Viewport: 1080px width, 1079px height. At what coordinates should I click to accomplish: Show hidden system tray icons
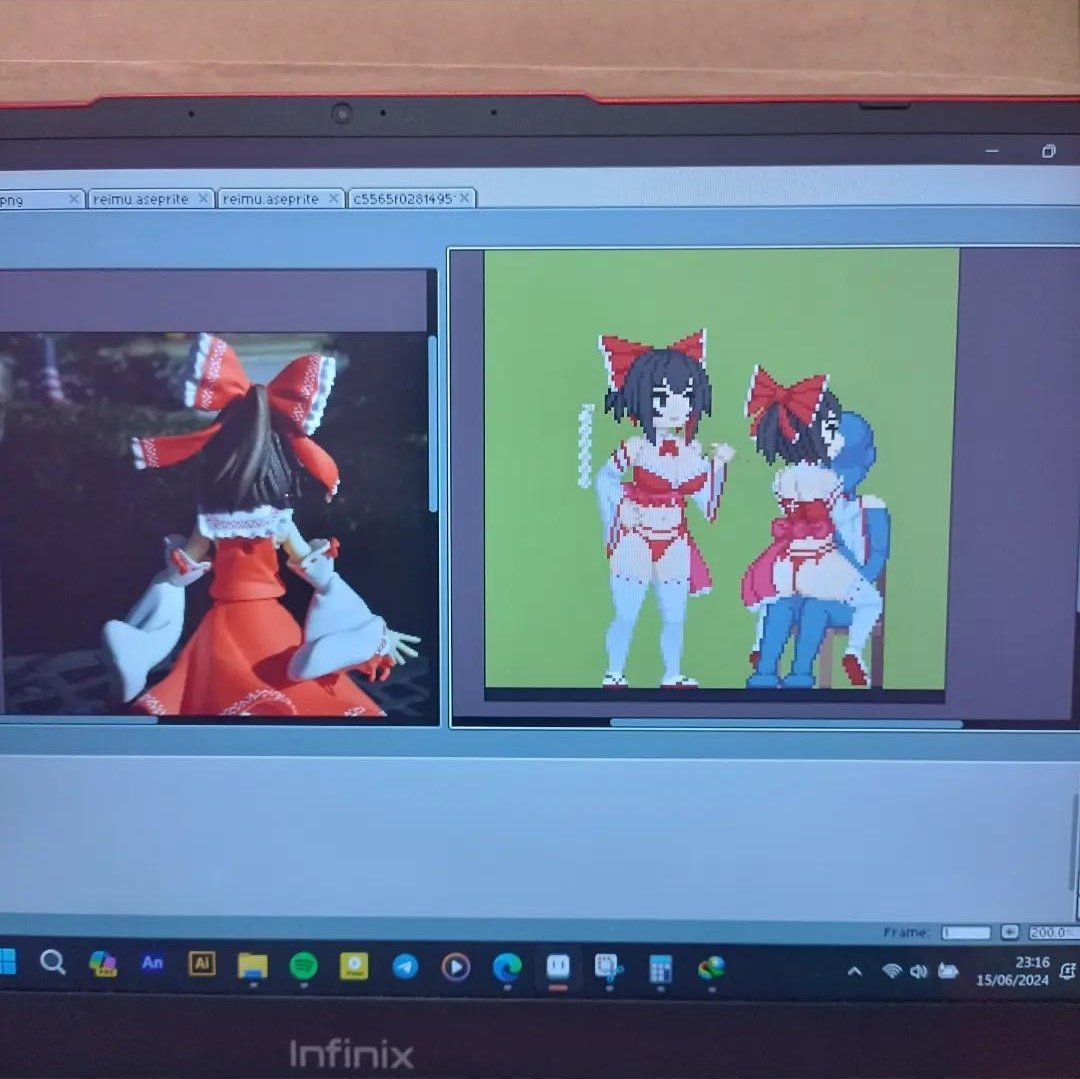click(x=854, y=972)
